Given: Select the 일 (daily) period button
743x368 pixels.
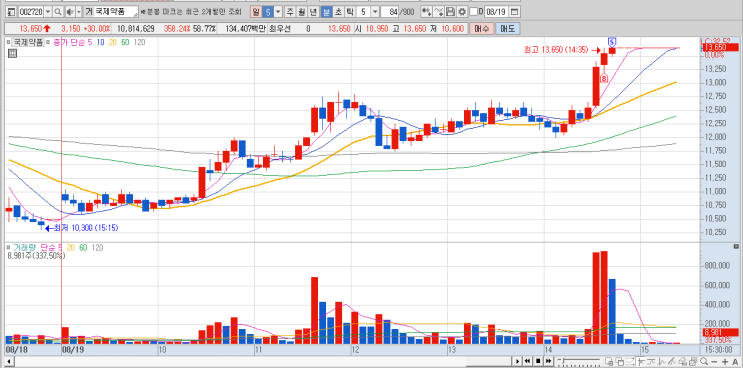Looking at the screenshot, I should 256,12.
